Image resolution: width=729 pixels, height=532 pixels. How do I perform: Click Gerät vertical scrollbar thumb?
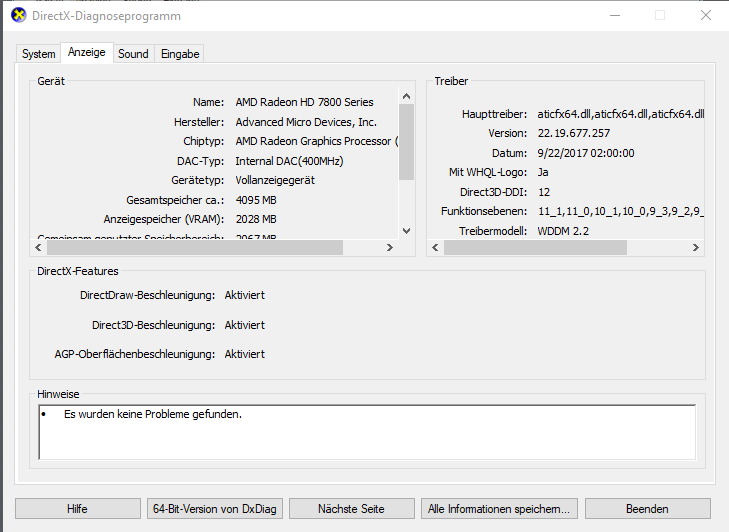tap(406, 142)
